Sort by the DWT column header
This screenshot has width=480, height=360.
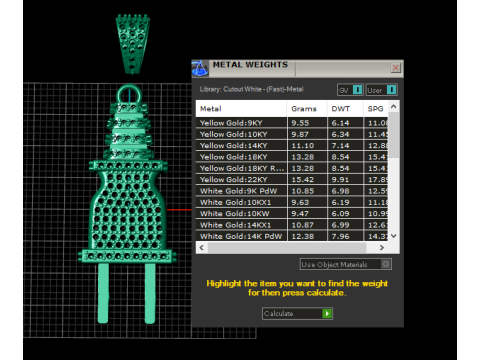point(345,109)
